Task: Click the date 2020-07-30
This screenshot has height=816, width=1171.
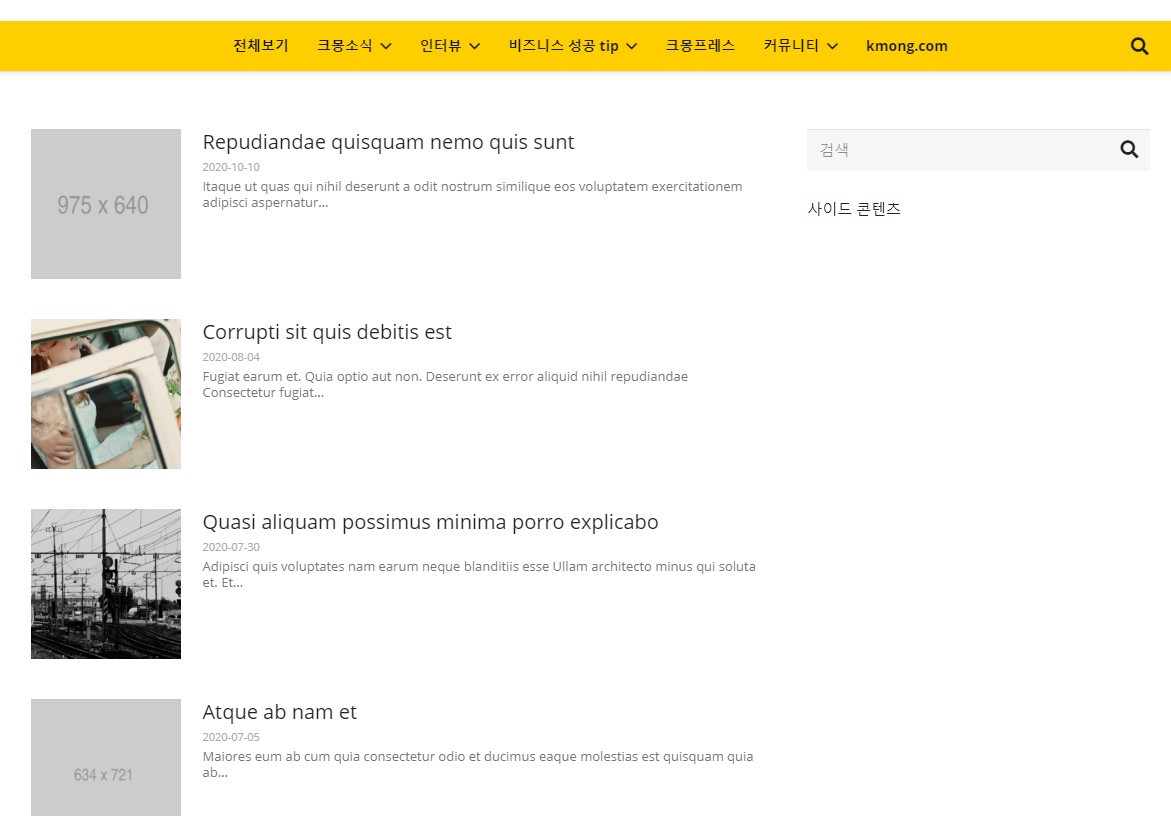Action: click(x=231, y=547)
